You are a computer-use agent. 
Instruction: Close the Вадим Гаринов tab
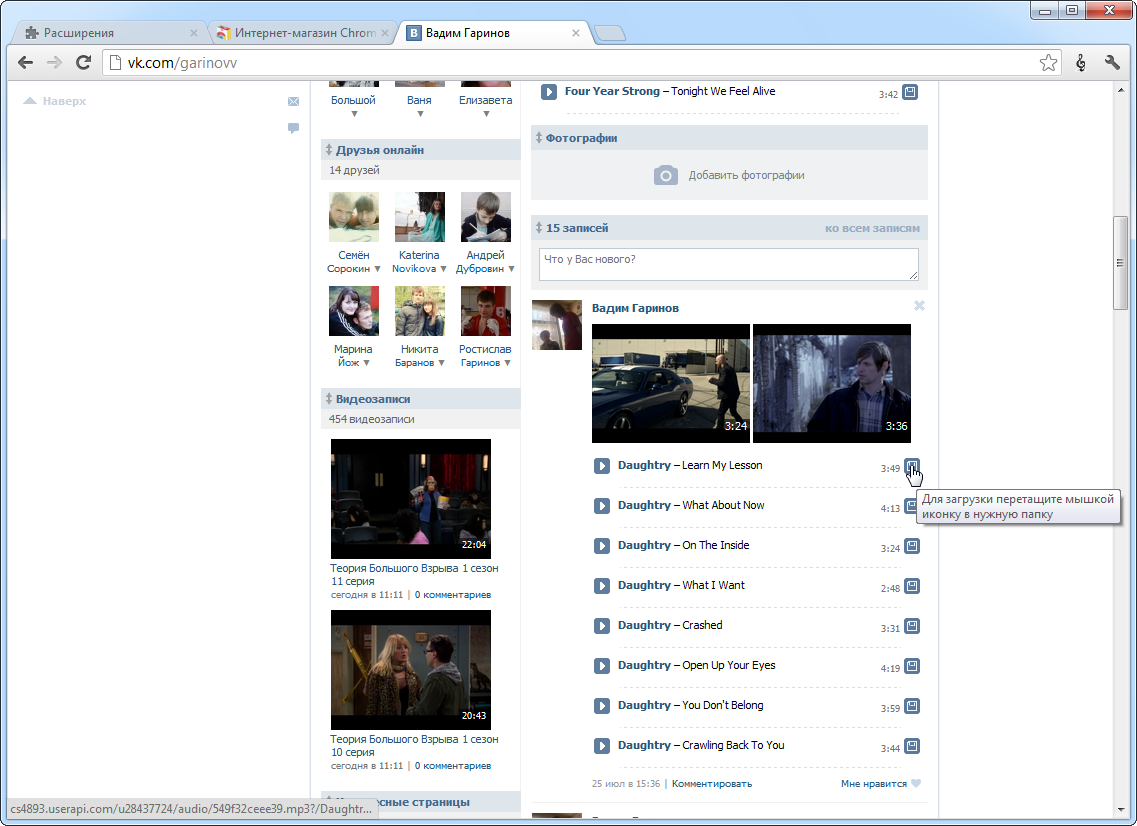(576, 33)
